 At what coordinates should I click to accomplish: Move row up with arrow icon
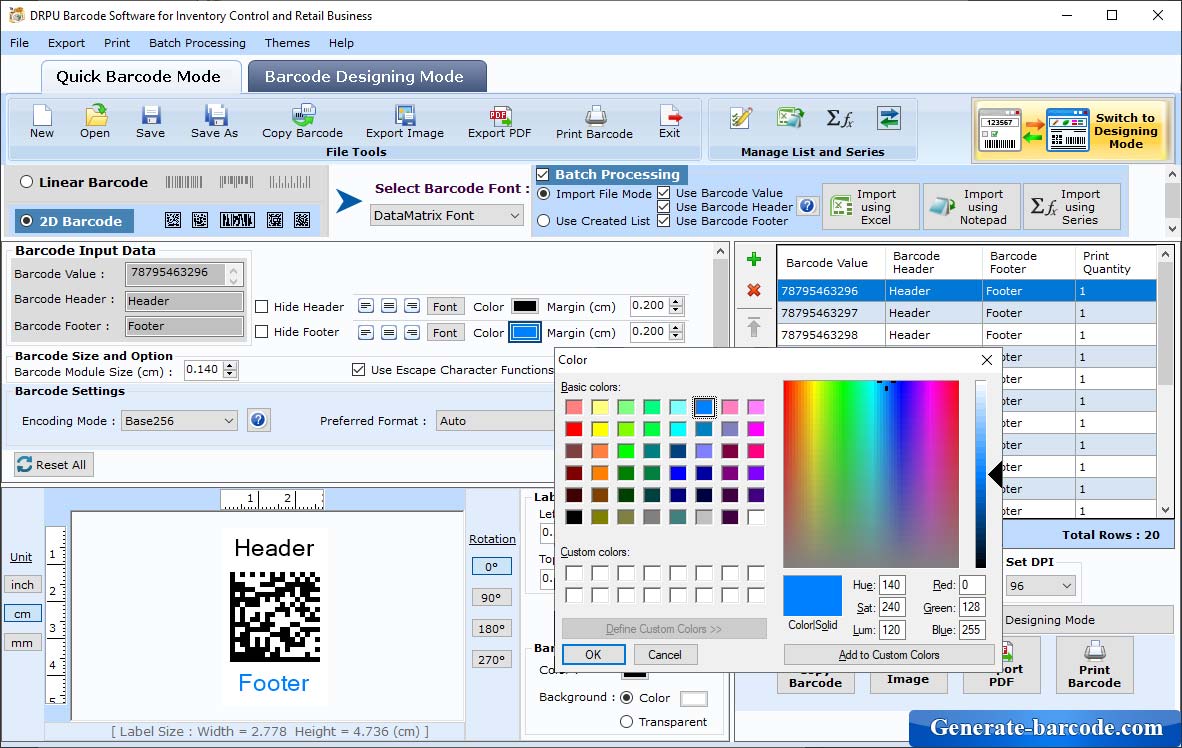(x=753, y=327)
